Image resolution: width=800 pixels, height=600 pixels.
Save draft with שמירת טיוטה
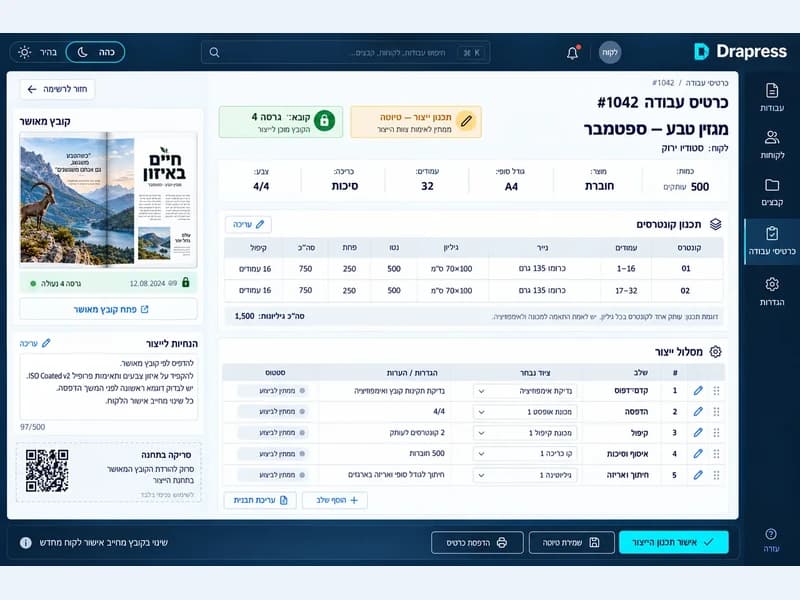[571, 542]
